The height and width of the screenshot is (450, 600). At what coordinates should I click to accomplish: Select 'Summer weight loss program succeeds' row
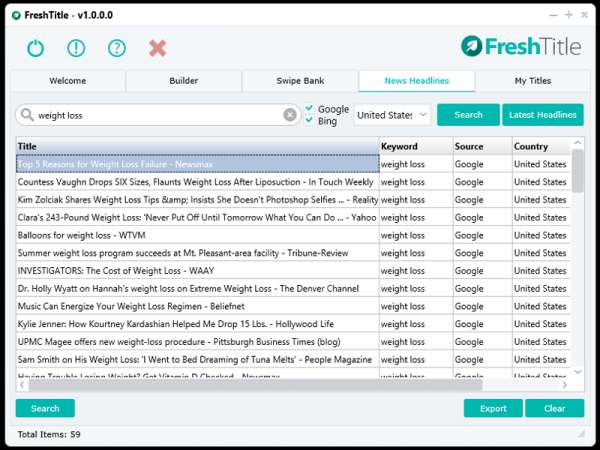click(x=293, y=253)
